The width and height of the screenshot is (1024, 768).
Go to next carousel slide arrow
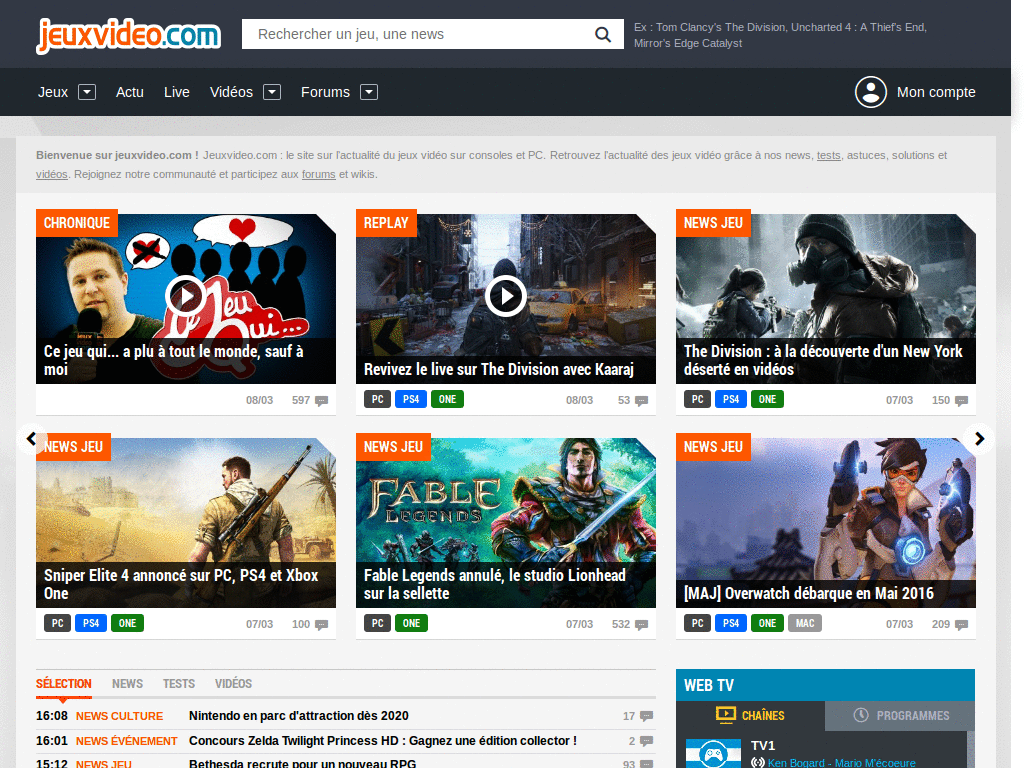(979, 439)
